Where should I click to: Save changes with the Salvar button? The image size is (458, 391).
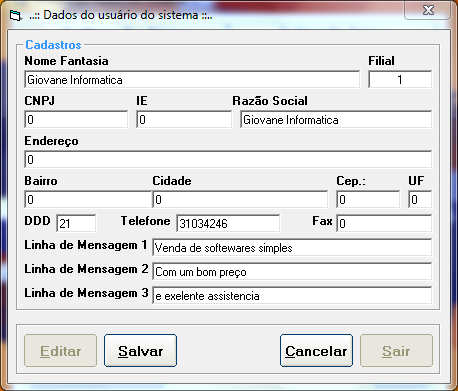click(140, 351)
